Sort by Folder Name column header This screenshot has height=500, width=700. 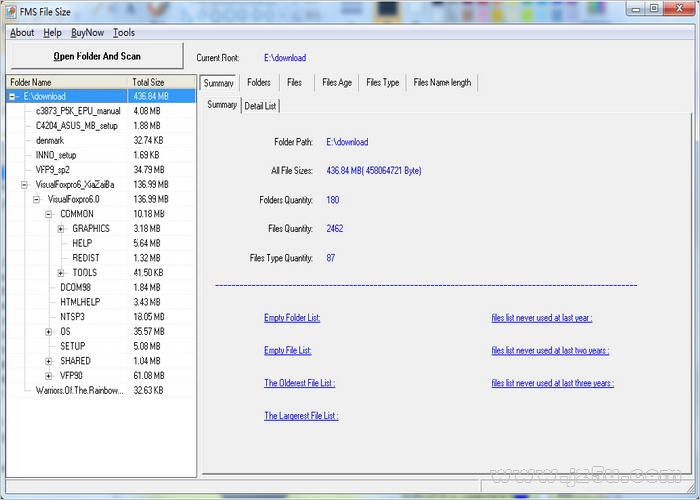pos(67,82)
